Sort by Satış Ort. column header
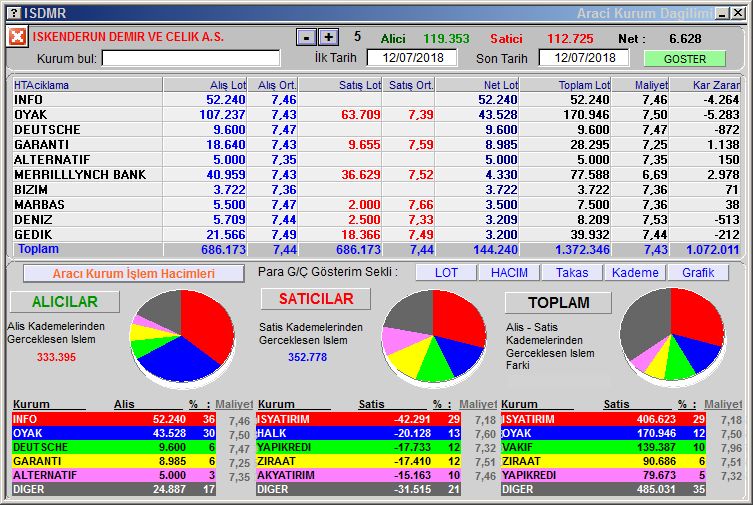The width and height of the screenshot is (753, 505). click(409, 85)
